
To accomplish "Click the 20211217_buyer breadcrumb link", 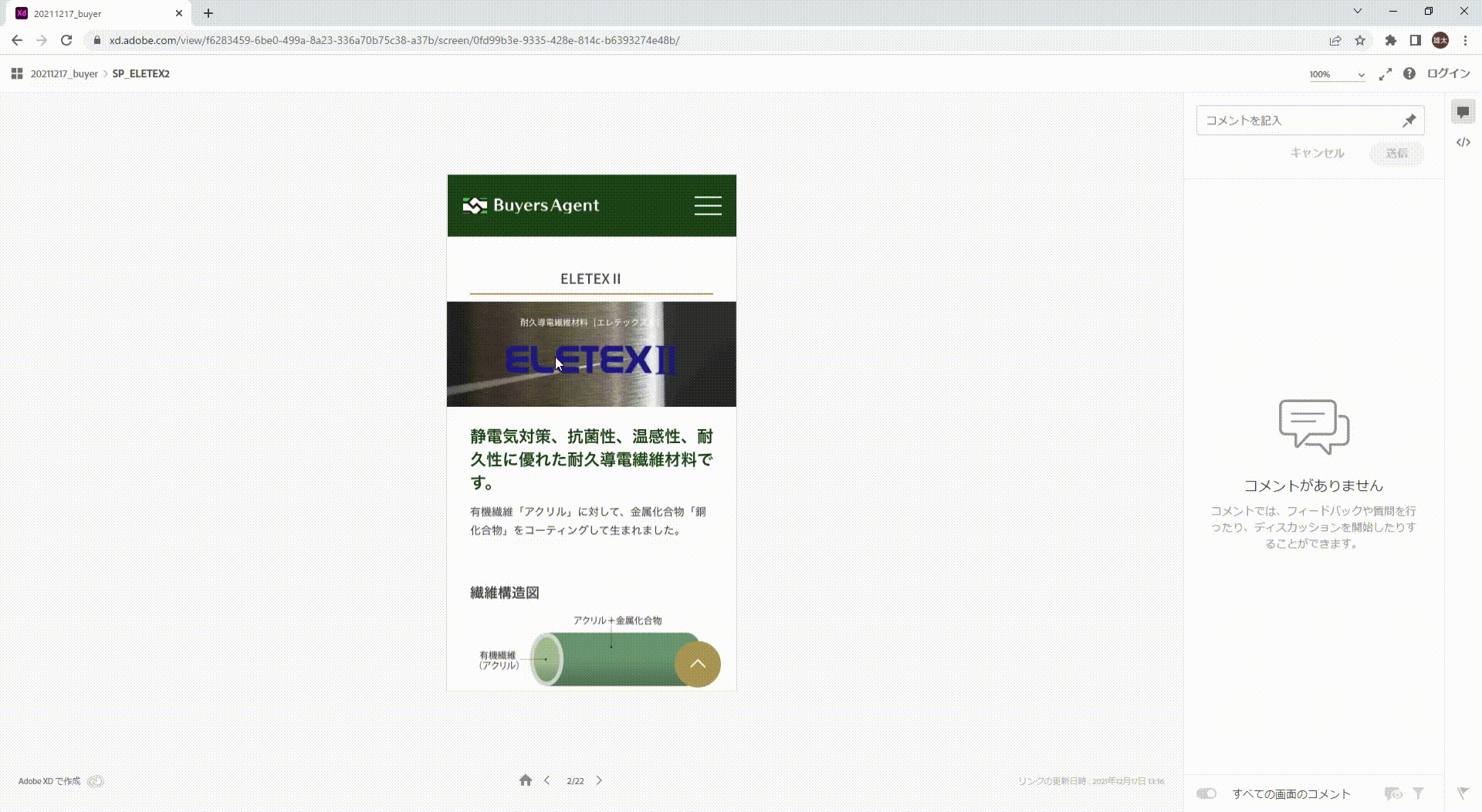I will tap(64, 74).
